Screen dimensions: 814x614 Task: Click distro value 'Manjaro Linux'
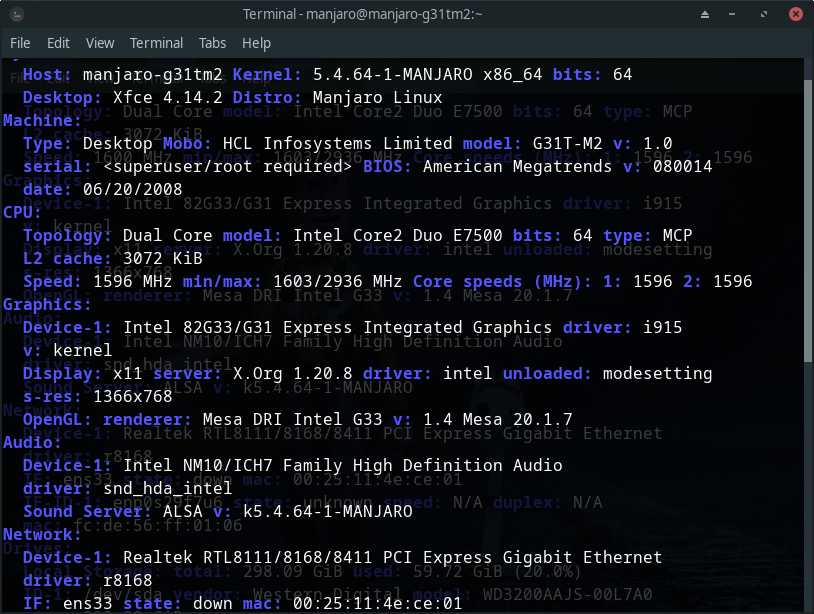[x=377, y=98]
